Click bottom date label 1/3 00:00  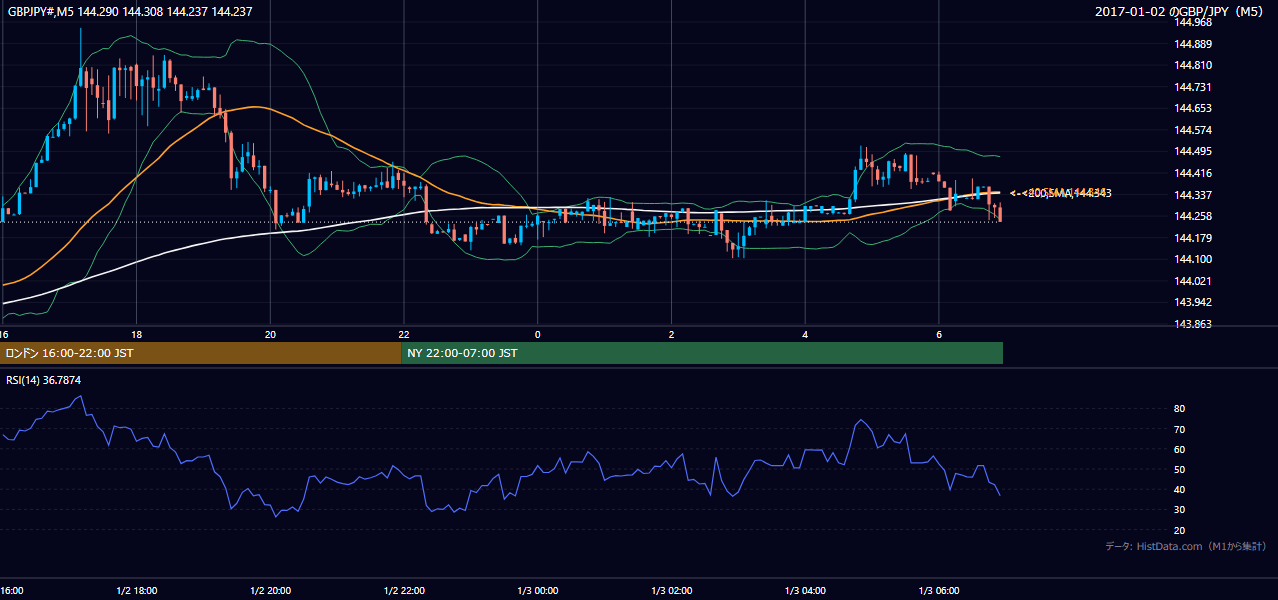(x=537, y=590)
